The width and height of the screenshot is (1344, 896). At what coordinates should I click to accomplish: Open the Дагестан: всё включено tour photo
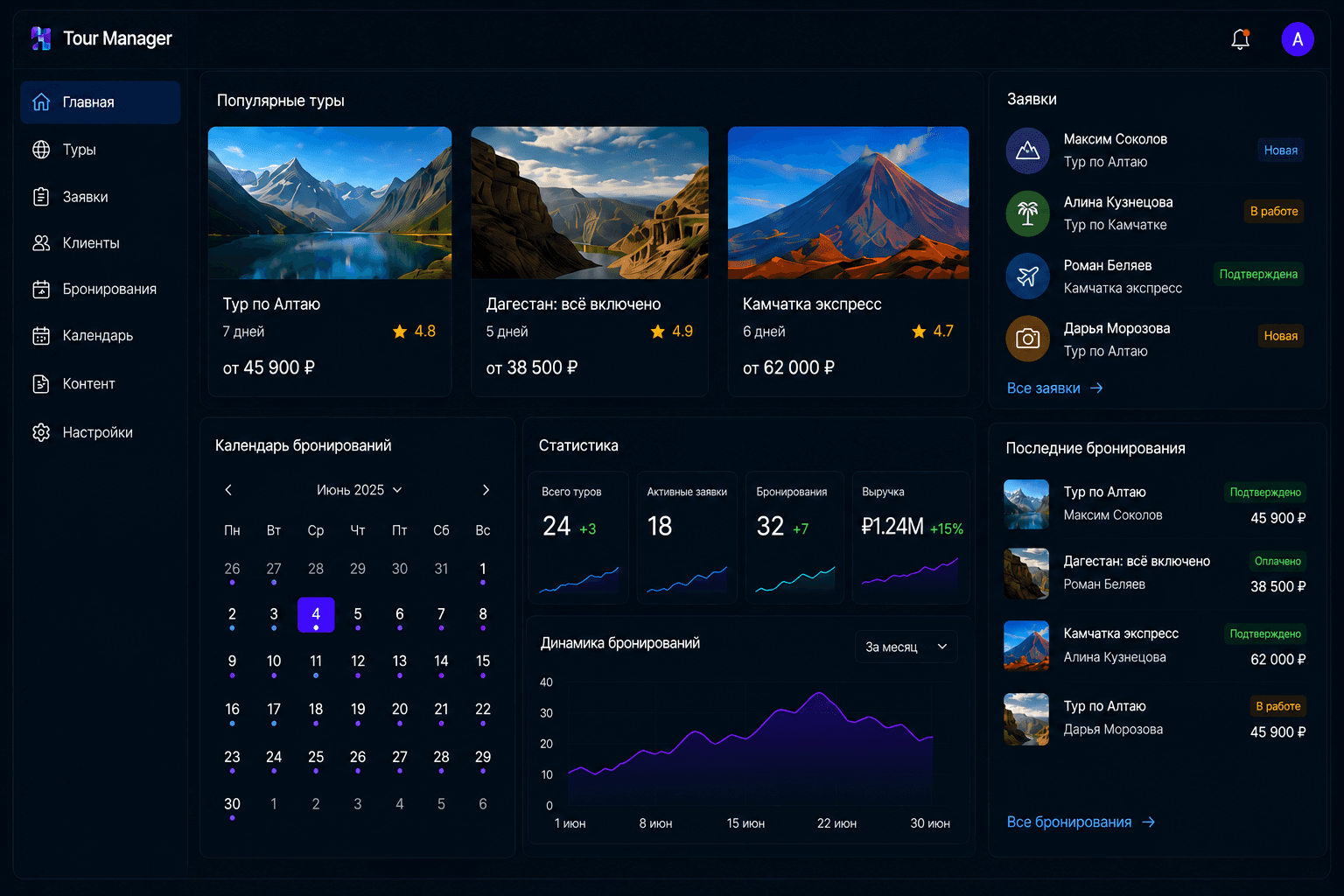[x=590, y=203]
